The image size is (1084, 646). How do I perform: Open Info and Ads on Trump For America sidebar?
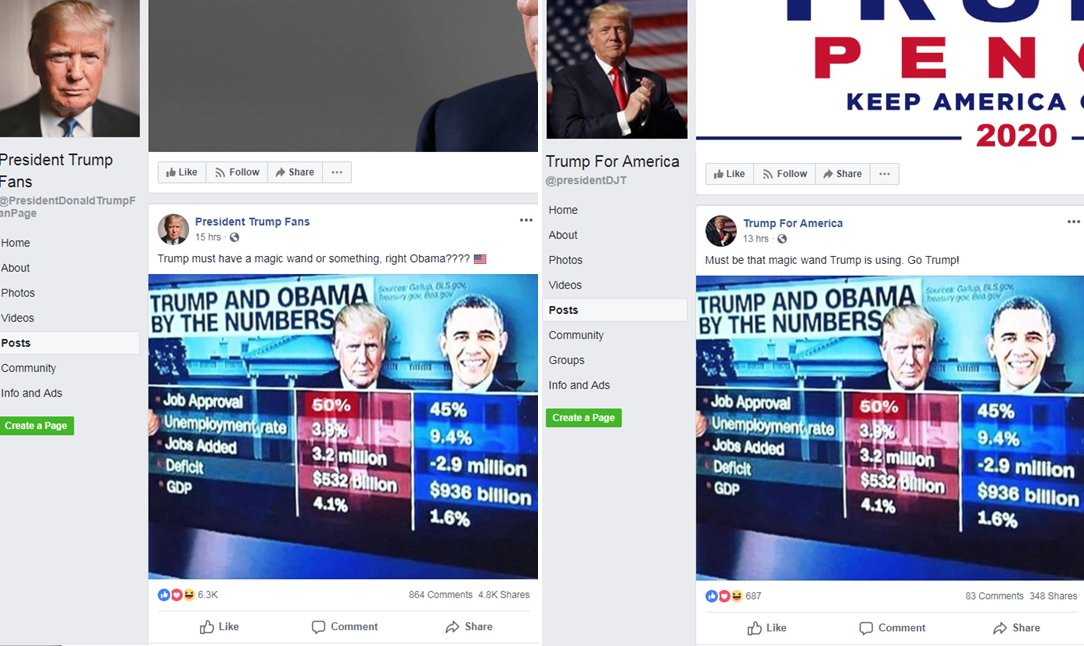(x=579, y=385)
